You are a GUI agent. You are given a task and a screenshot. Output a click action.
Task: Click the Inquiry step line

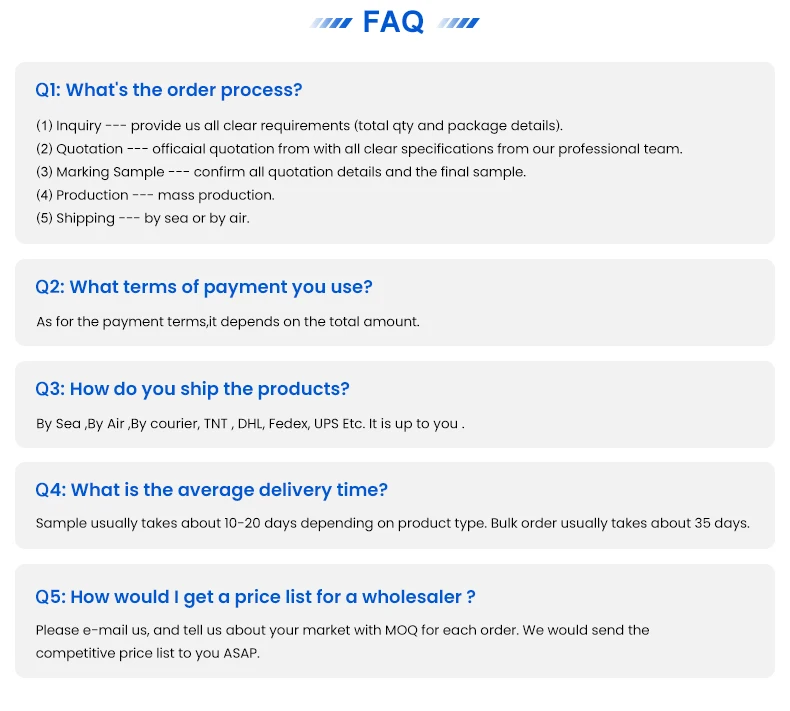pos(299,125)
